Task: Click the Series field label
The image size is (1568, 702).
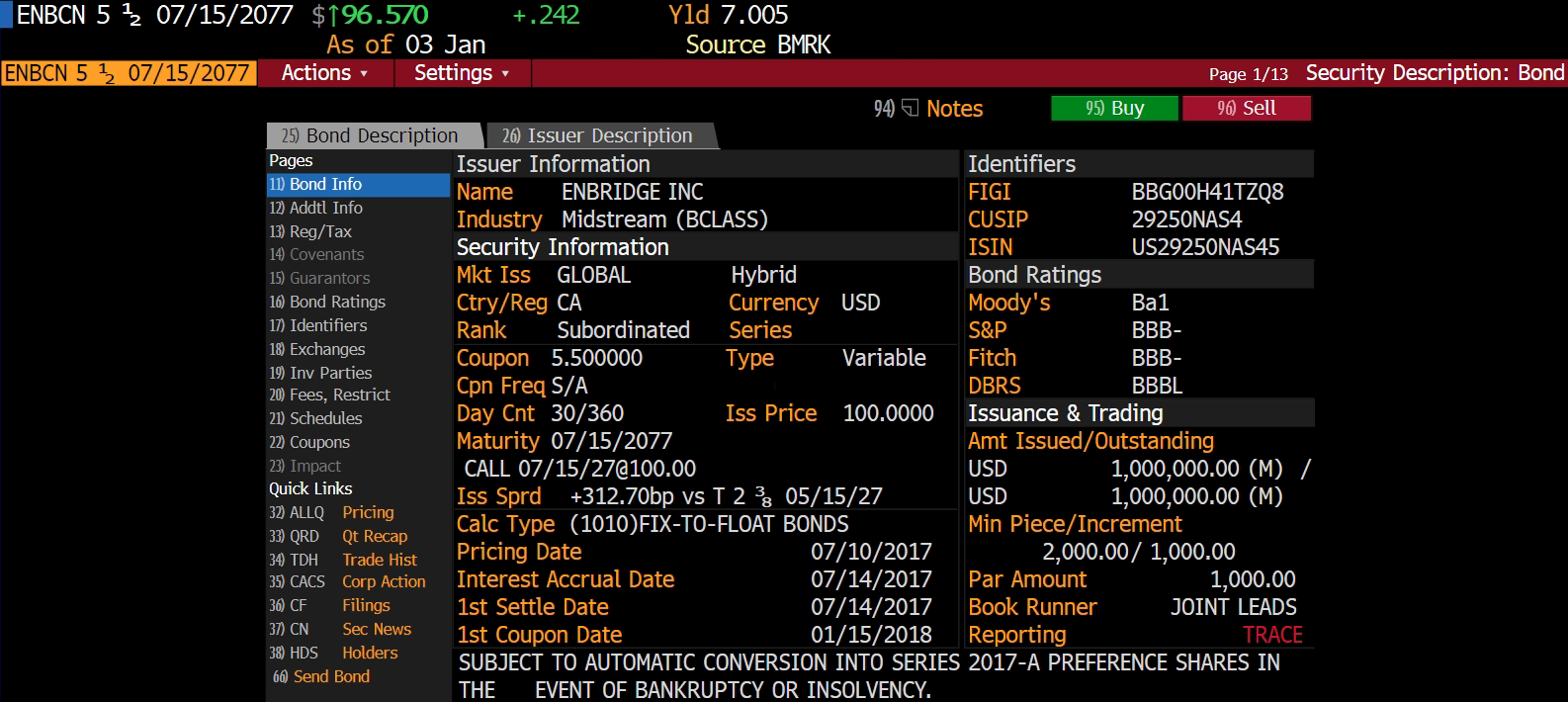Action: 760,330
